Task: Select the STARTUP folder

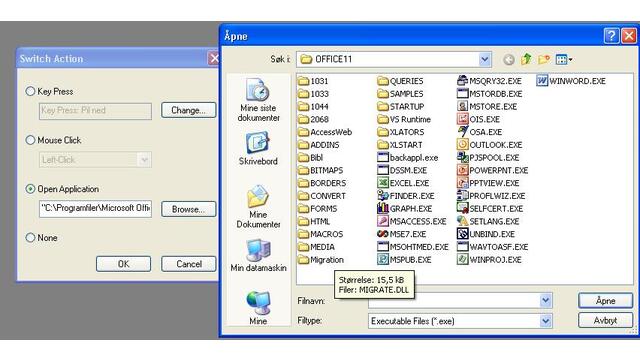Action: [401, 107]
